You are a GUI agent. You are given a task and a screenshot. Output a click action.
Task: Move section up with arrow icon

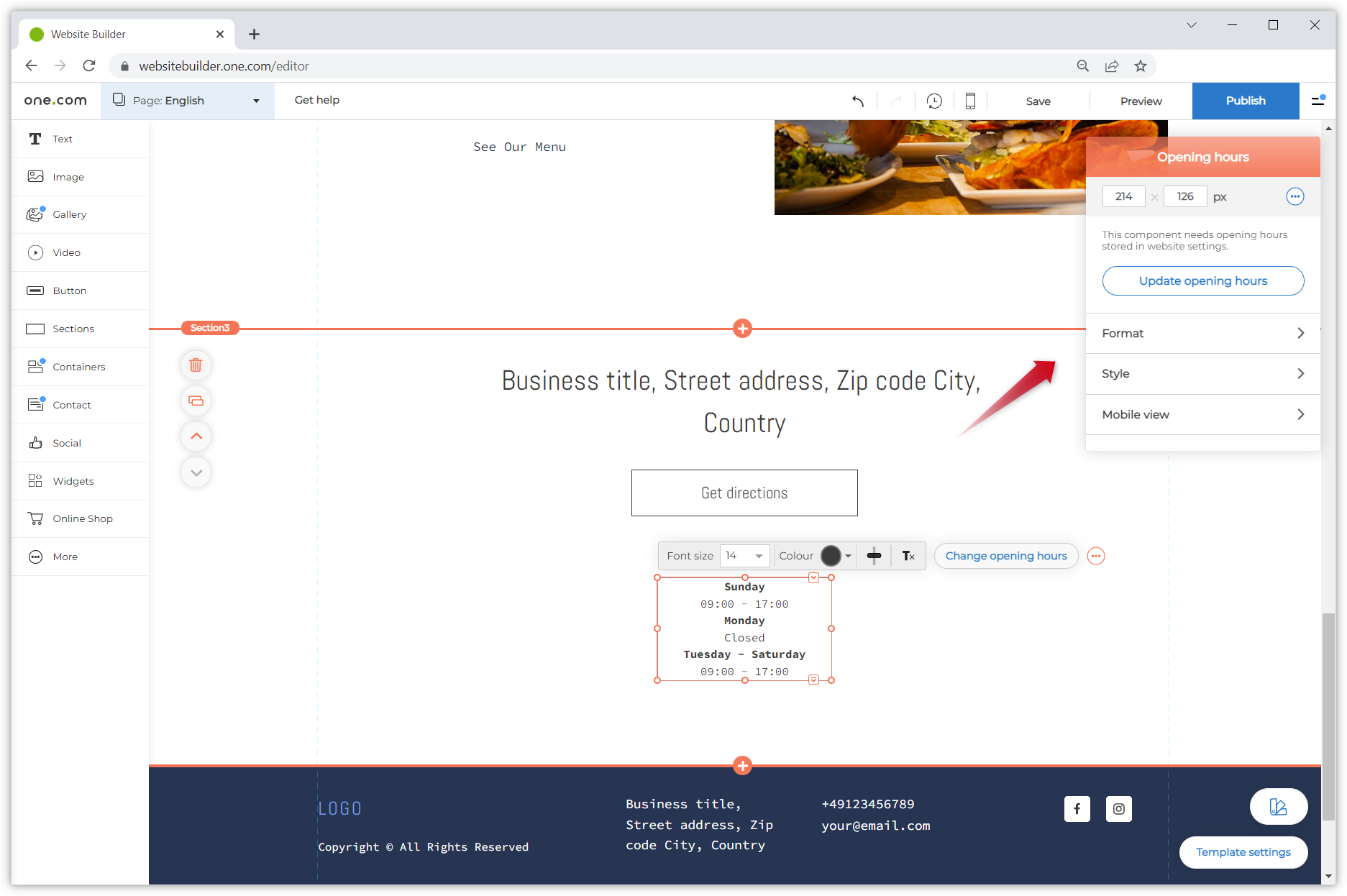(196, 436)
